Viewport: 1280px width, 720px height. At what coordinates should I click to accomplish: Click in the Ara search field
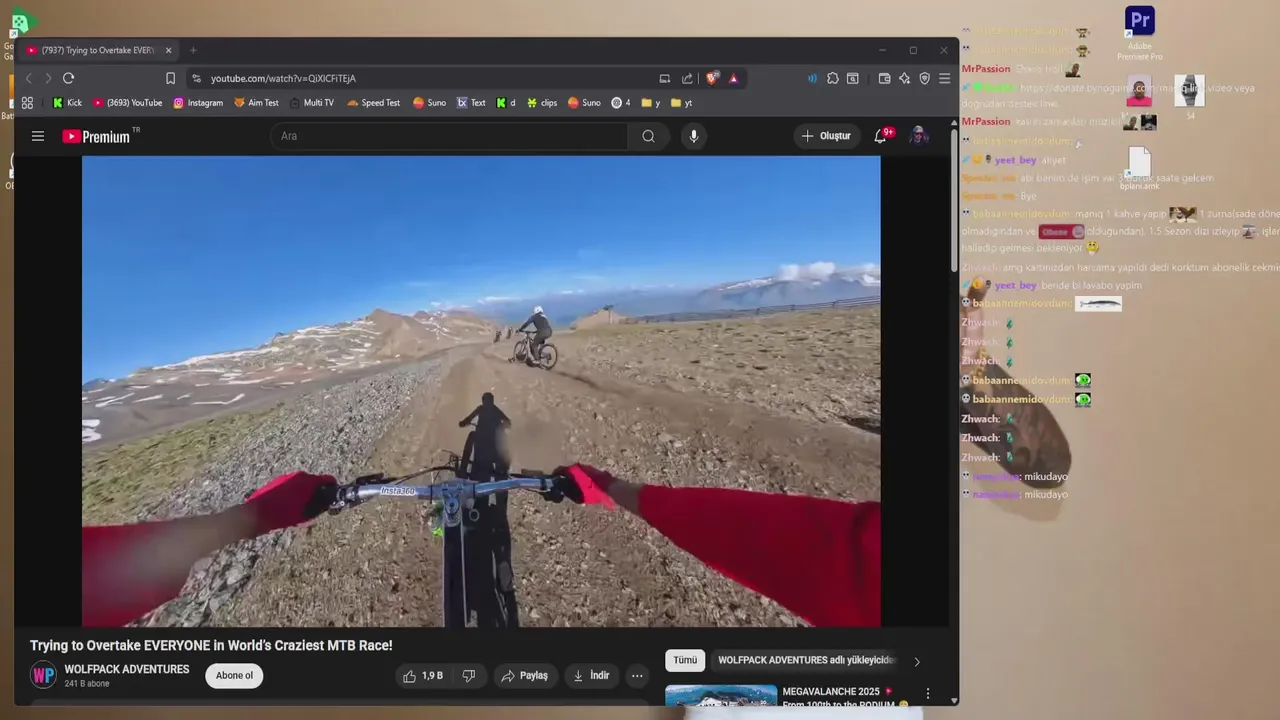[450, 136]
